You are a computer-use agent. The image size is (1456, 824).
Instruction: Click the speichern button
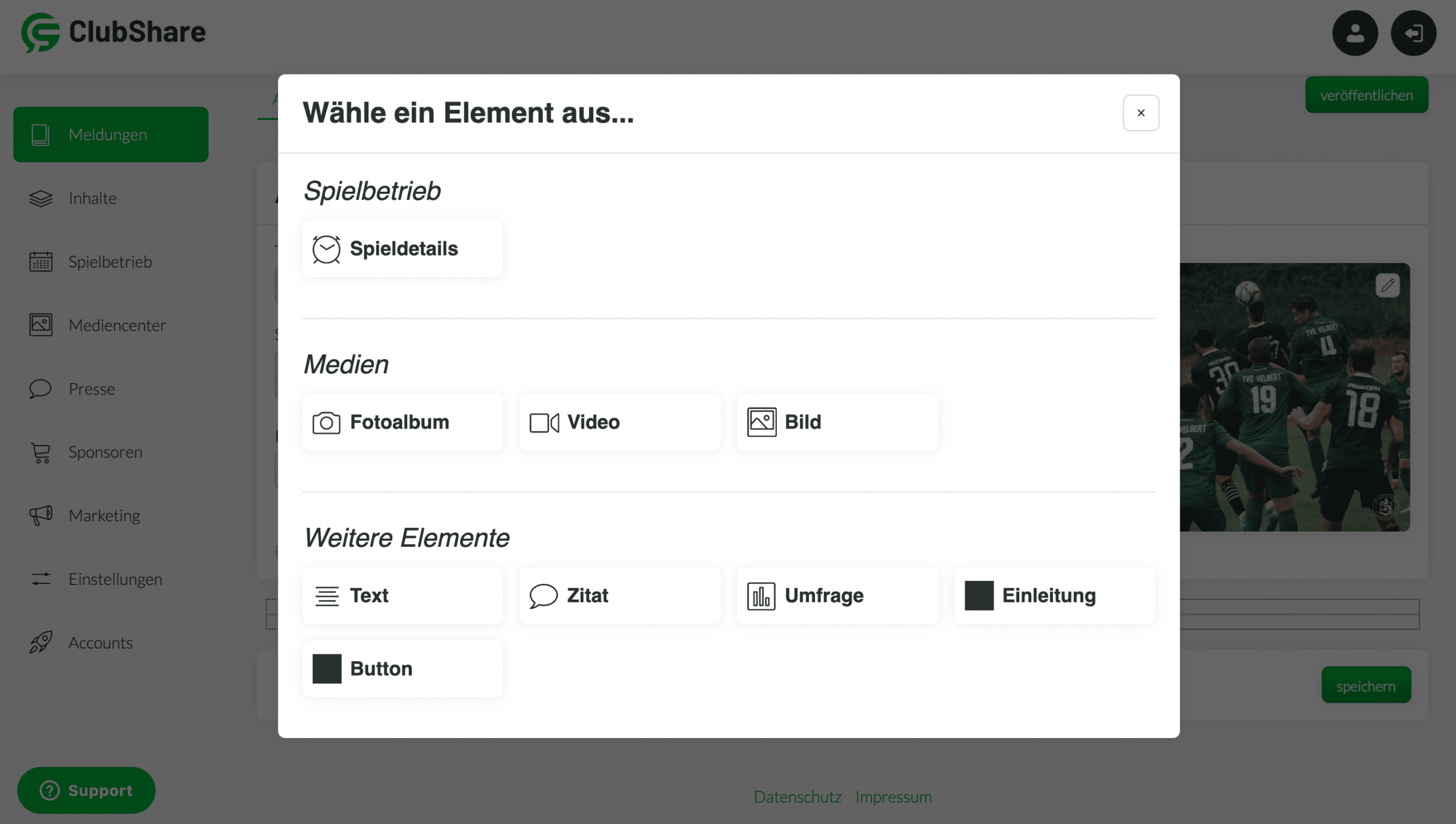(1366, 685)
